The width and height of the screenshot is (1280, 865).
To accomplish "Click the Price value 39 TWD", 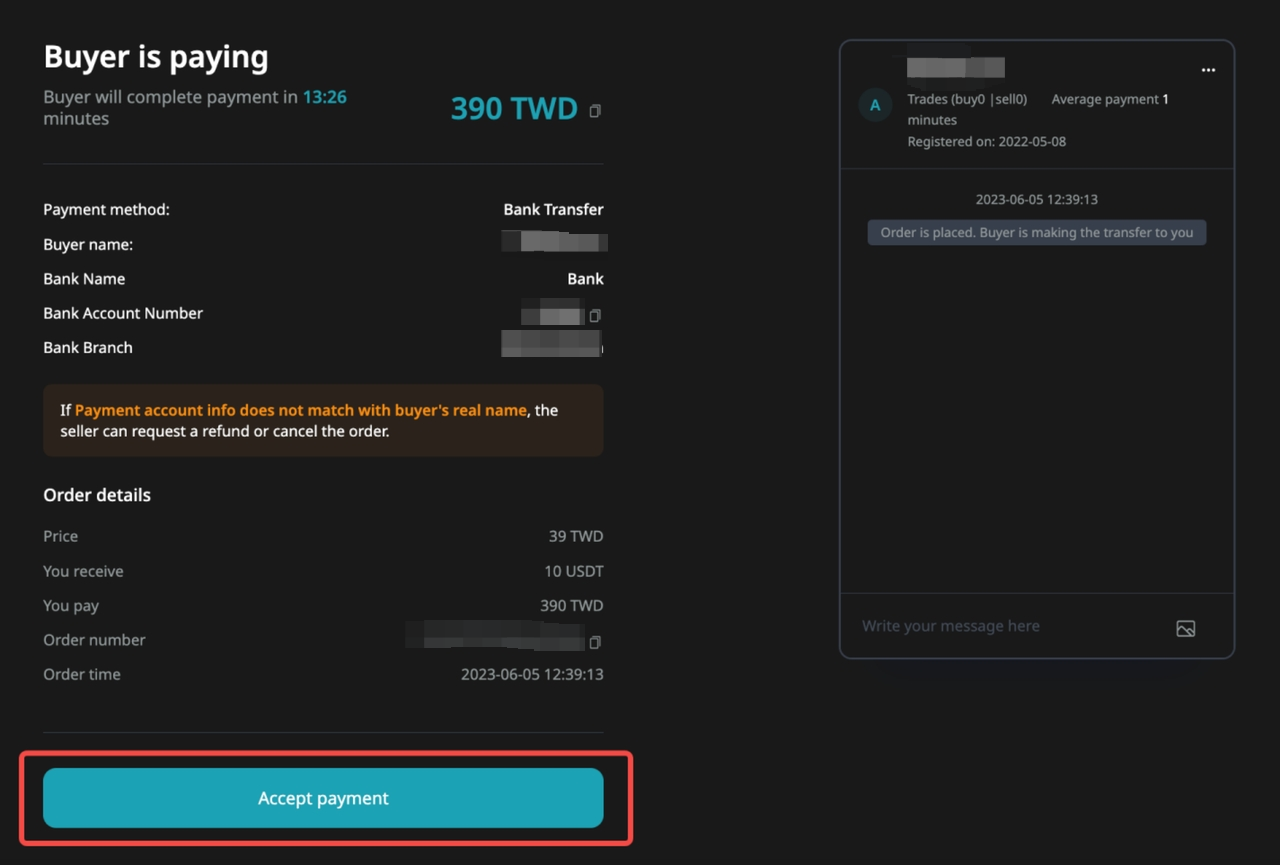I will [576, 536].
